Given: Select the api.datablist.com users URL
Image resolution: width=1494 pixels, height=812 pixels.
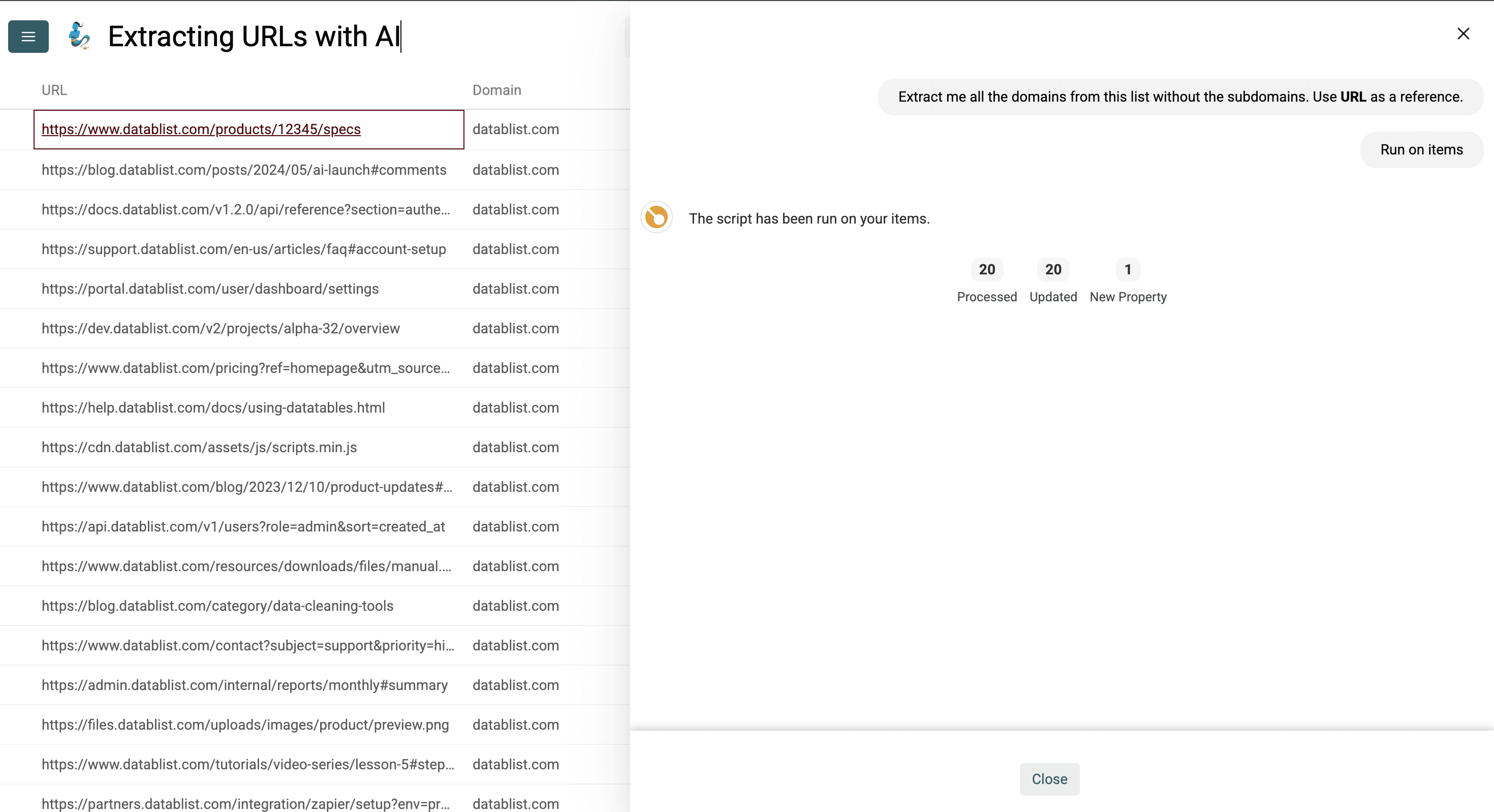Looking at the screenshot, I should pyautogui.click(x=243, y=526).
